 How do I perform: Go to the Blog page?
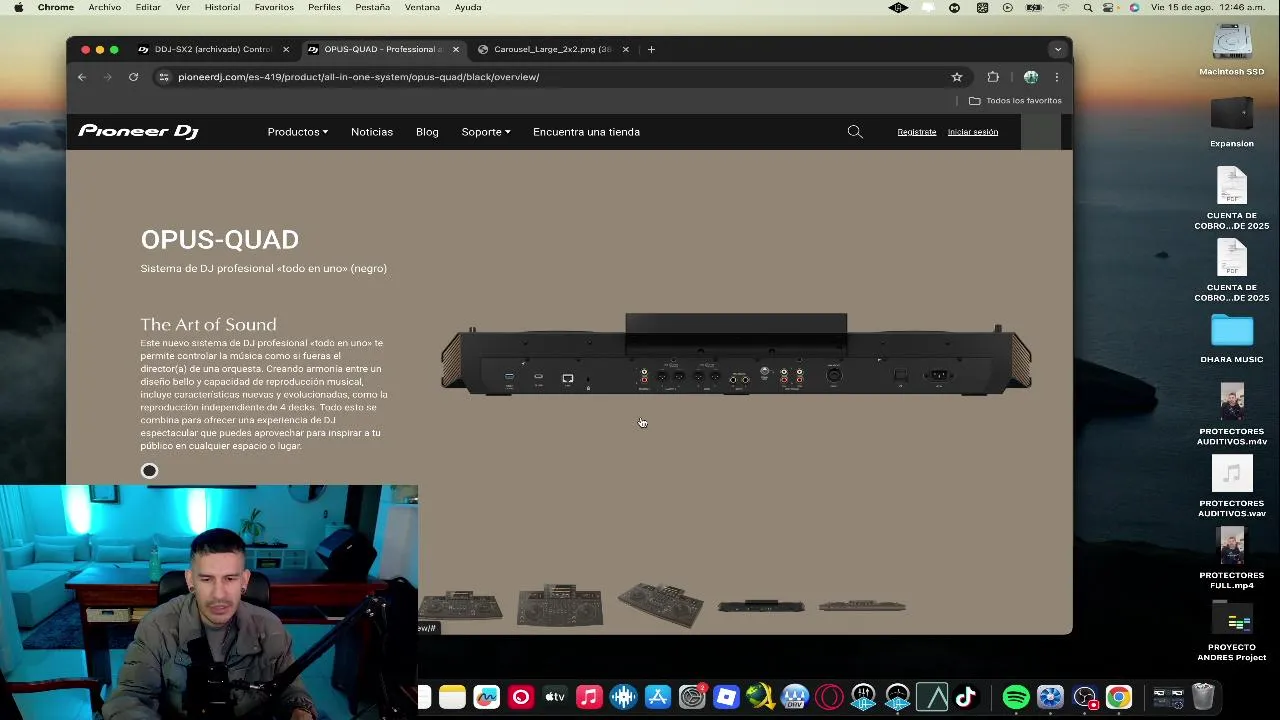(x=427, y=132)
